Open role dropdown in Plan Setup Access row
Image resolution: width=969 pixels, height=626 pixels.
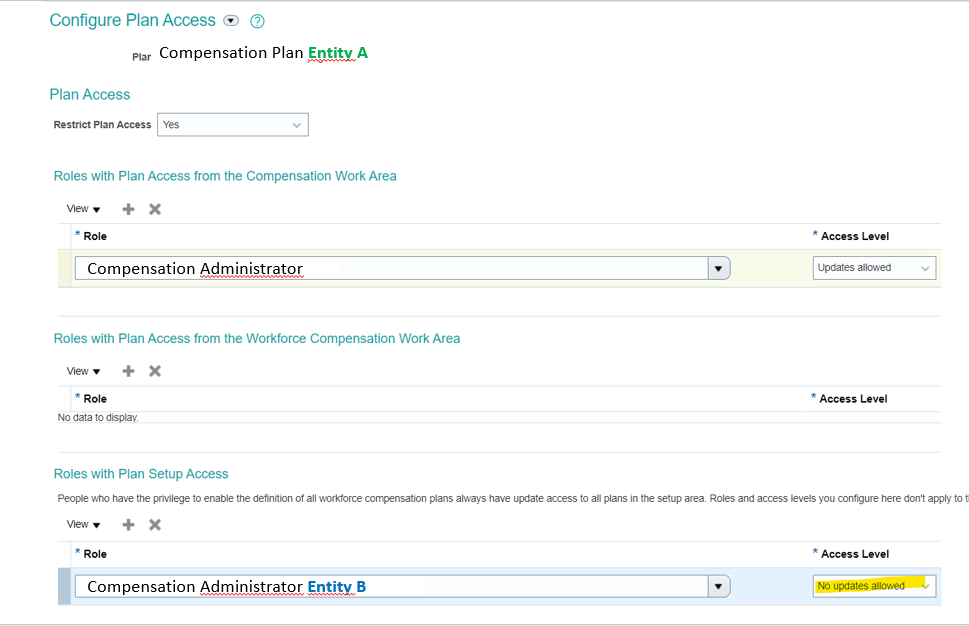[x=719, y=586]
